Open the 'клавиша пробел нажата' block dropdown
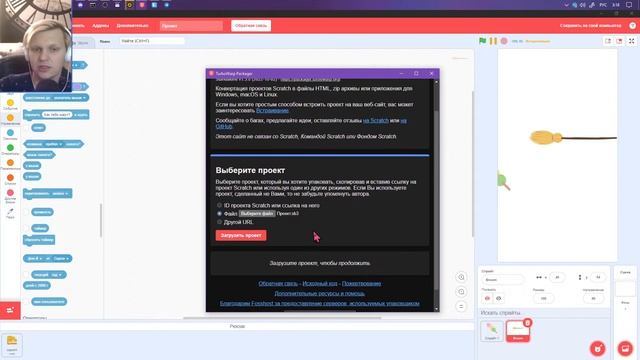 (x=53, y=144)
